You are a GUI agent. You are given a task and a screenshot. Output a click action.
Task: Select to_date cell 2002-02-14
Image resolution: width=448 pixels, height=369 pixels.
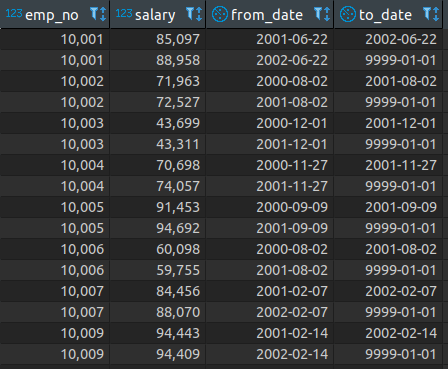pyautogui.click(x=388, y=333)
